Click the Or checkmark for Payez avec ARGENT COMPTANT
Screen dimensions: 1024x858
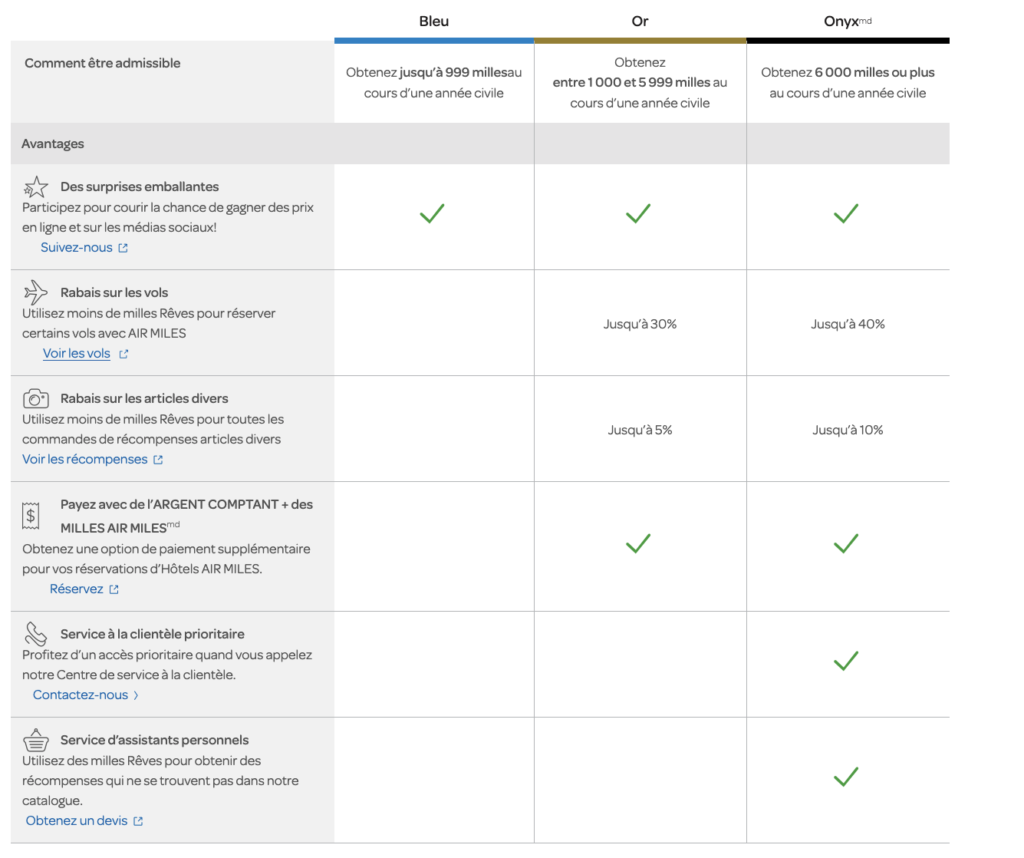638,543
